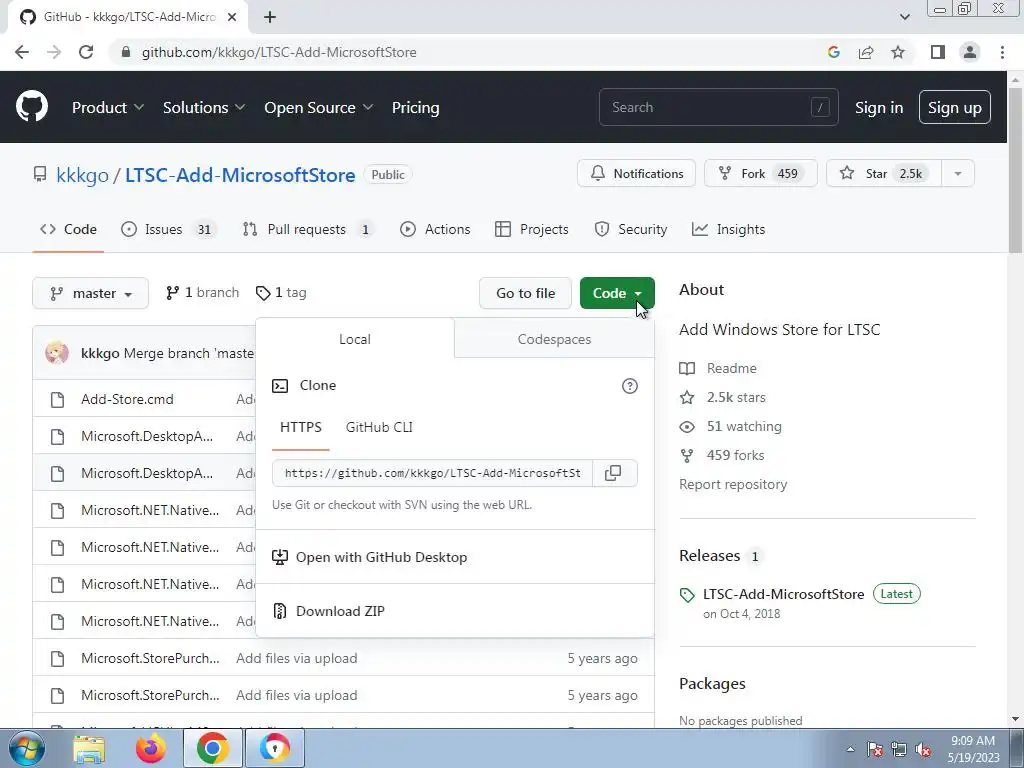Viewport: 1024px width, 768px height.
Task: Click the clone URL text field
Action: click(x=432, y=473)
